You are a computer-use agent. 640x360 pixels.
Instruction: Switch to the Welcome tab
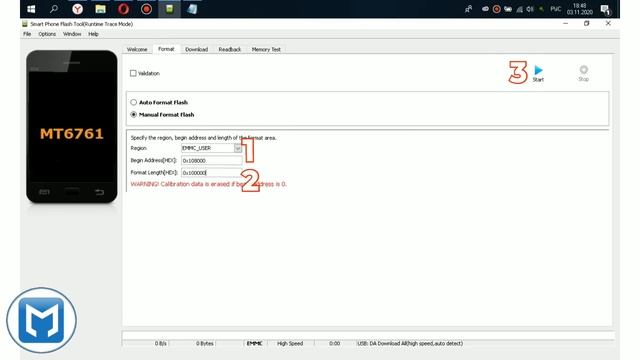pos(137,49)
